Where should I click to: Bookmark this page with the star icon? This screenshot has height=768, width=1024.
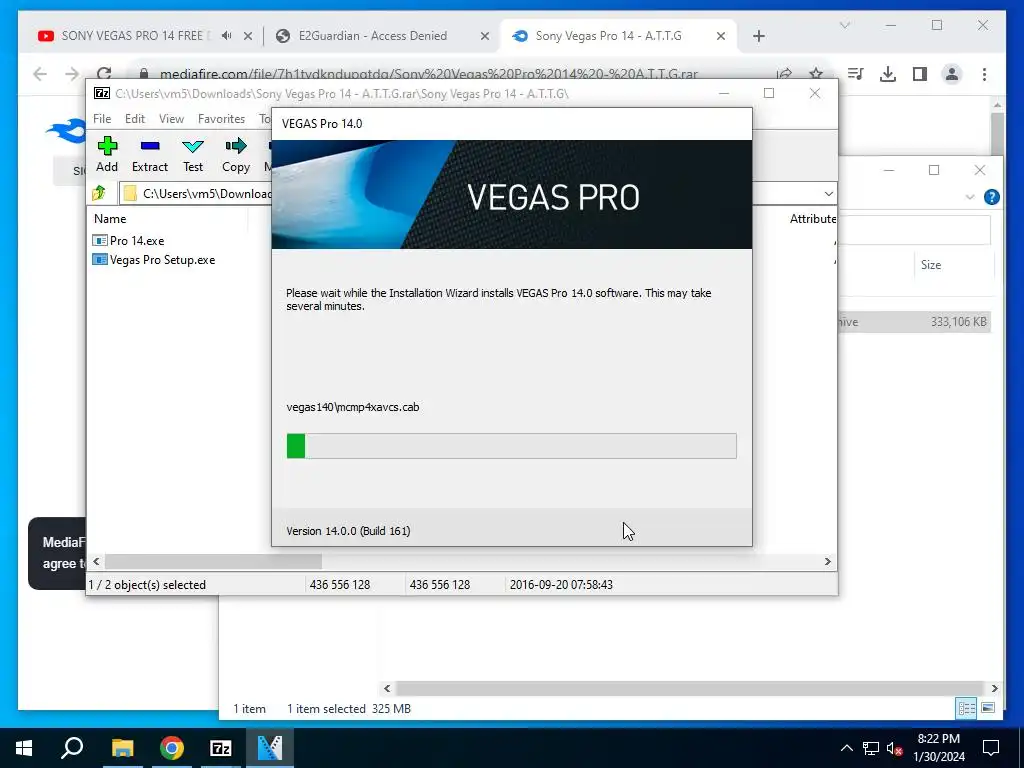click(816, 74)
